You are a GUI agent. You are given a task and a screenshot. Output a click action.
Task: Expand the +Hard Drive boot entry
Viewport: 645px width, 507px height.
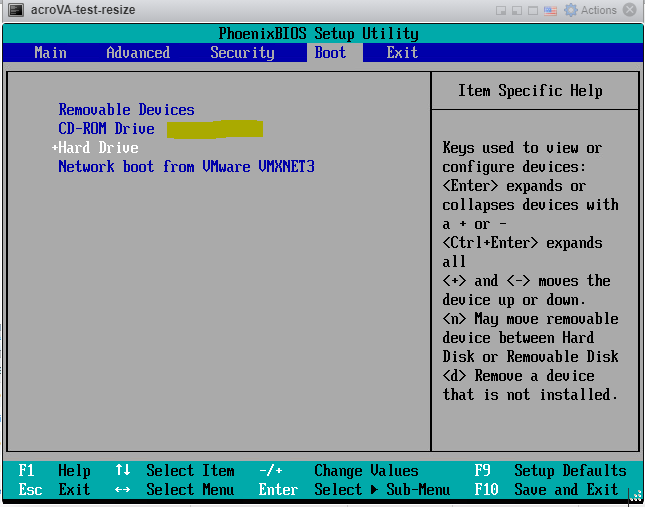(x=95, y=148)
